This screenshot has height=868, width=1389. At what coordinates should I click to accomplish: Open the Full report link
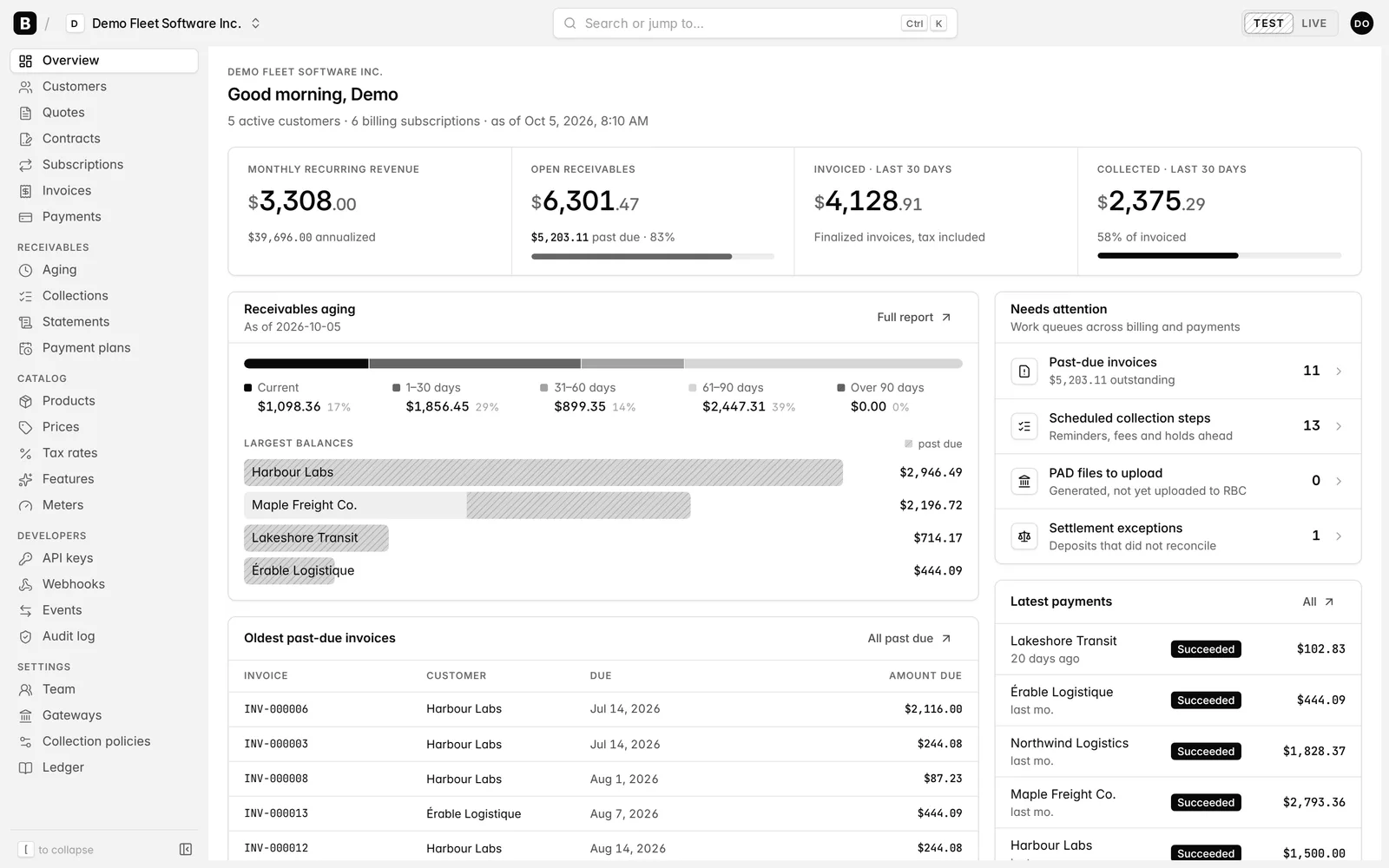point(914,318)
